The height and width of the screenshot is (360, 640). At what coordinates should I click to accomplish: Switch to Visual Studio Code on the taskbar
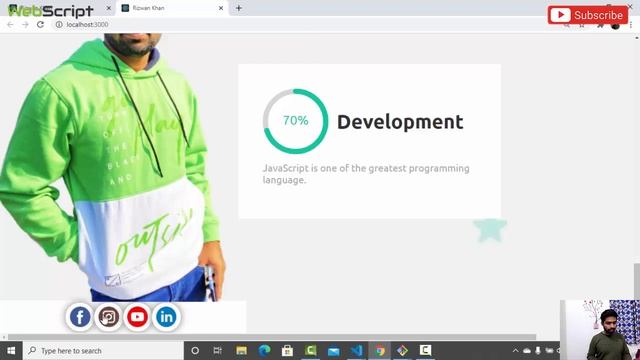point(356,351)
